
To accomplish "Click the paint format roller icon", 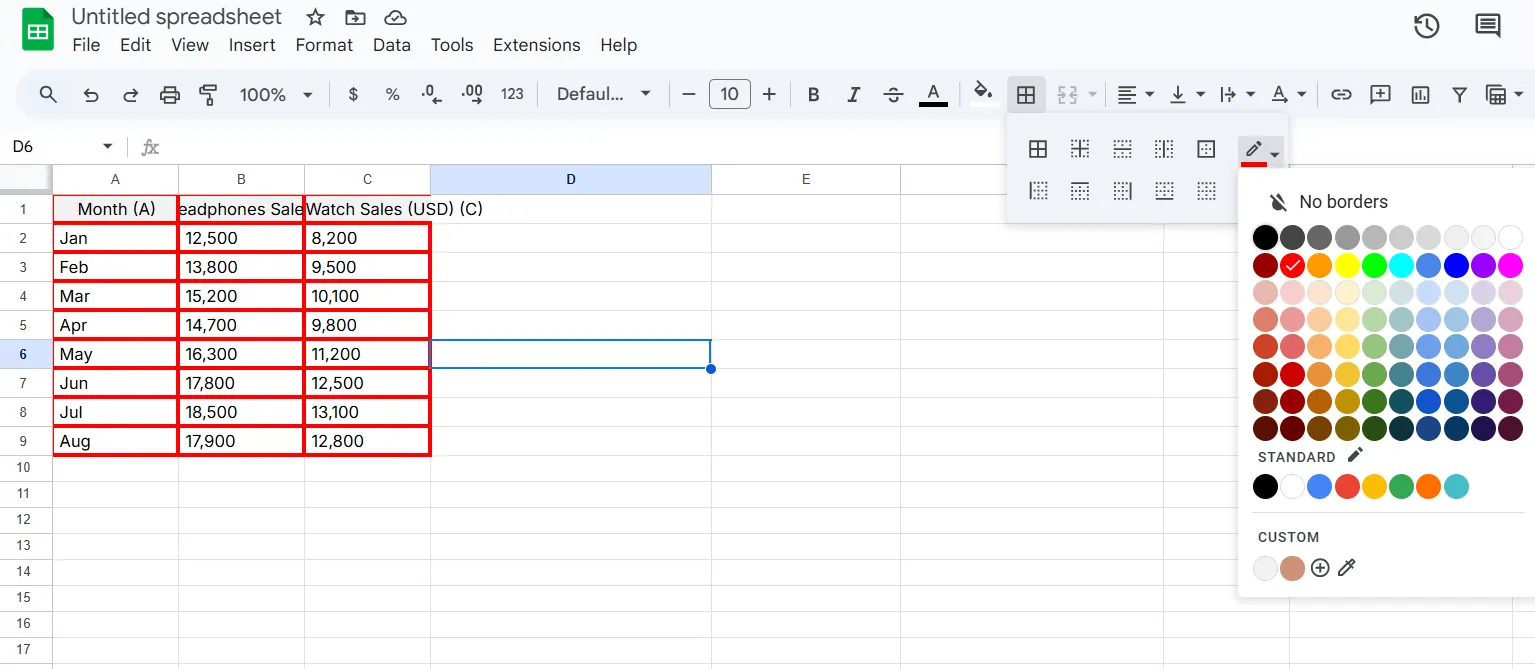I will coord(208,94).
